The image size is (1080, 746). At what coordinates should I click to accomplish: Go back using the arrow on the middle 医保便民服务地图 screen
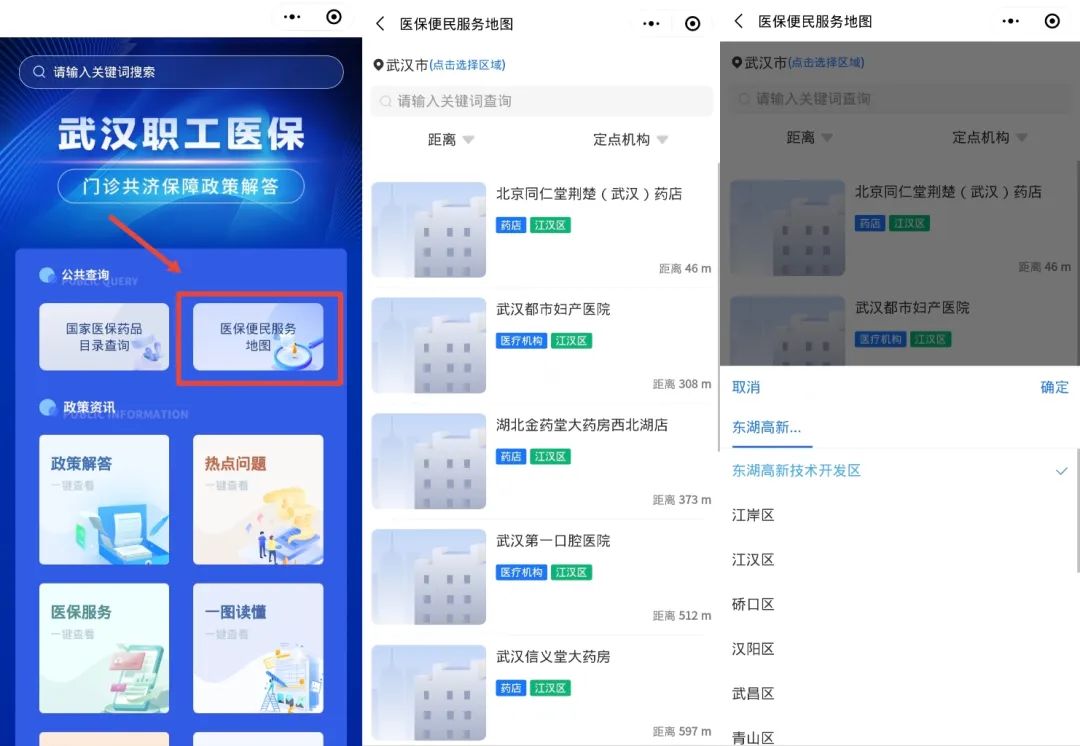click(x=380, y=23)
